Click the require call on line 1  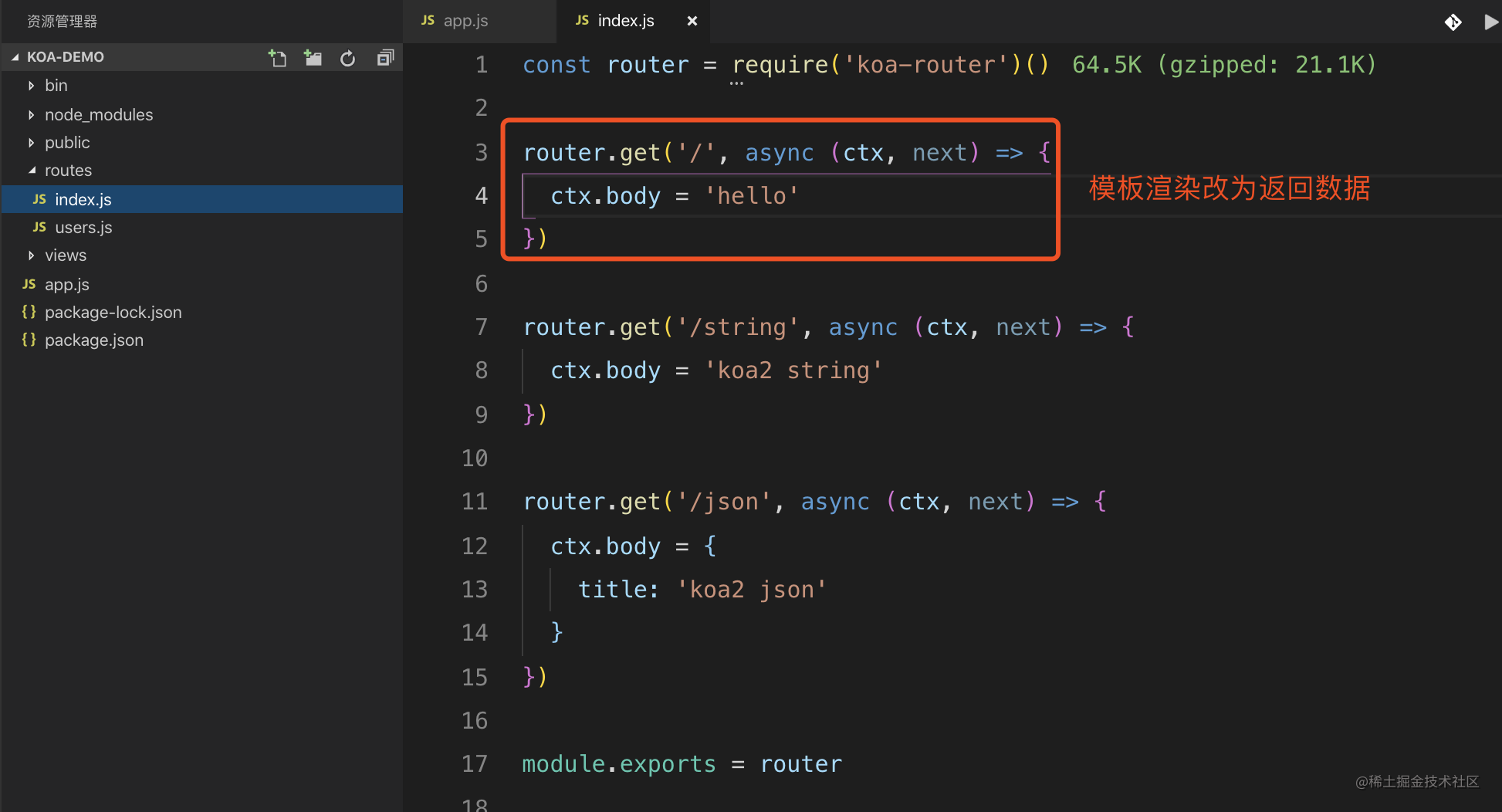780,65
